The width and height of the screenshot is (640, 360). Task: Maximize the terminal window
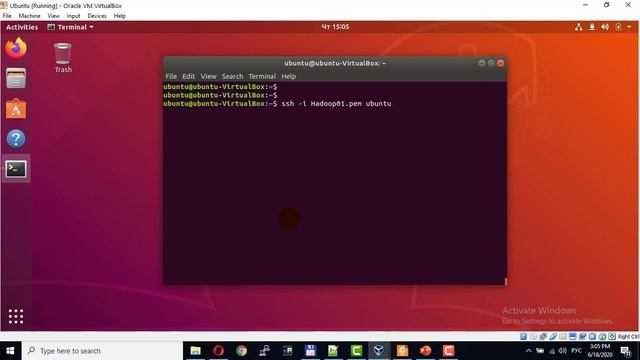[491, 63]
